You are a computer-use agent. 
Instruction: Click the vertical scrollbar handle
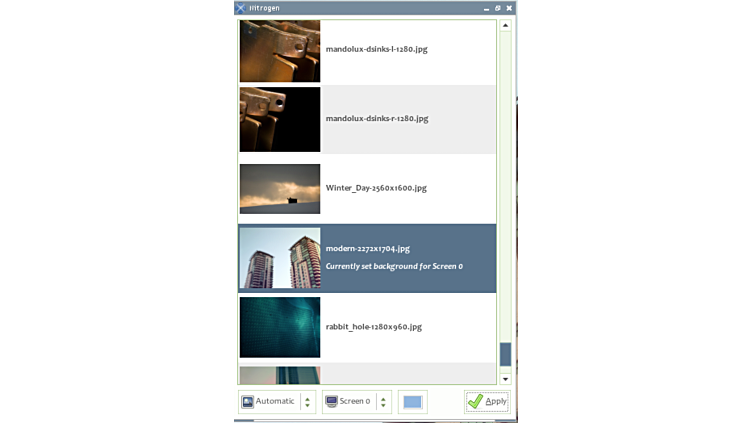pyautogui.click(x=505, y=354)
